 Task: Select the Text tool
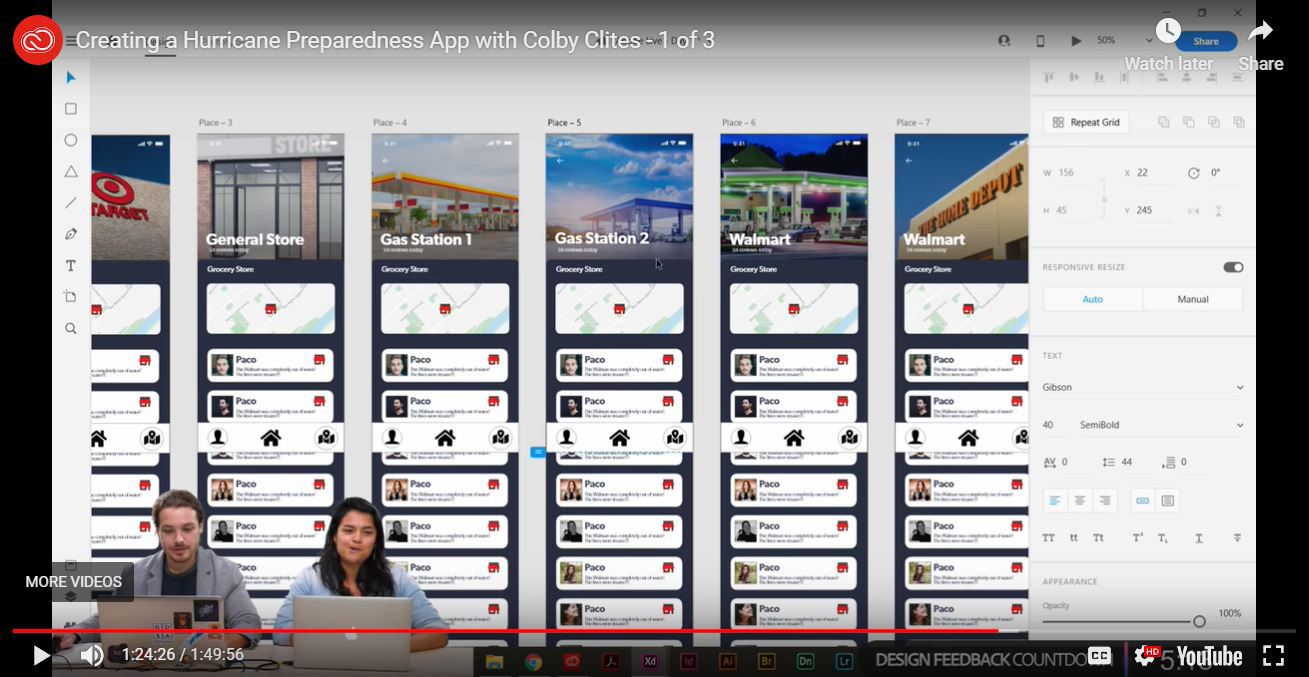71,265
